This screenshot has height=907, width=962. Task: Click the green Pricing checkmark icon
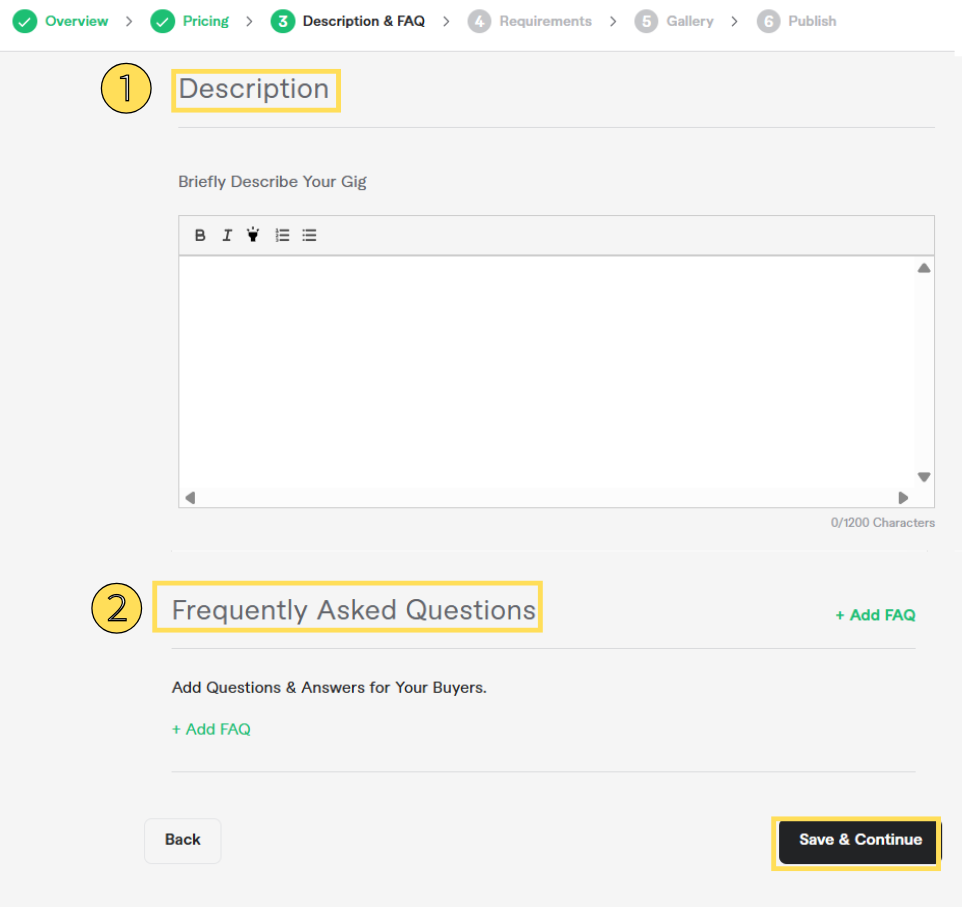[163, 21]
